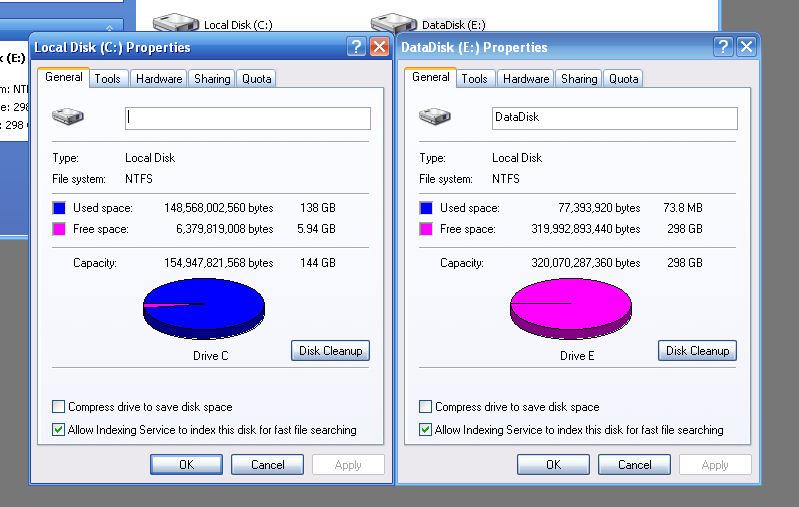Click the drive icon beside the empty C: label field
This screenshot has height=507, width=799.
pyautogui.click(x=68, y=118)
